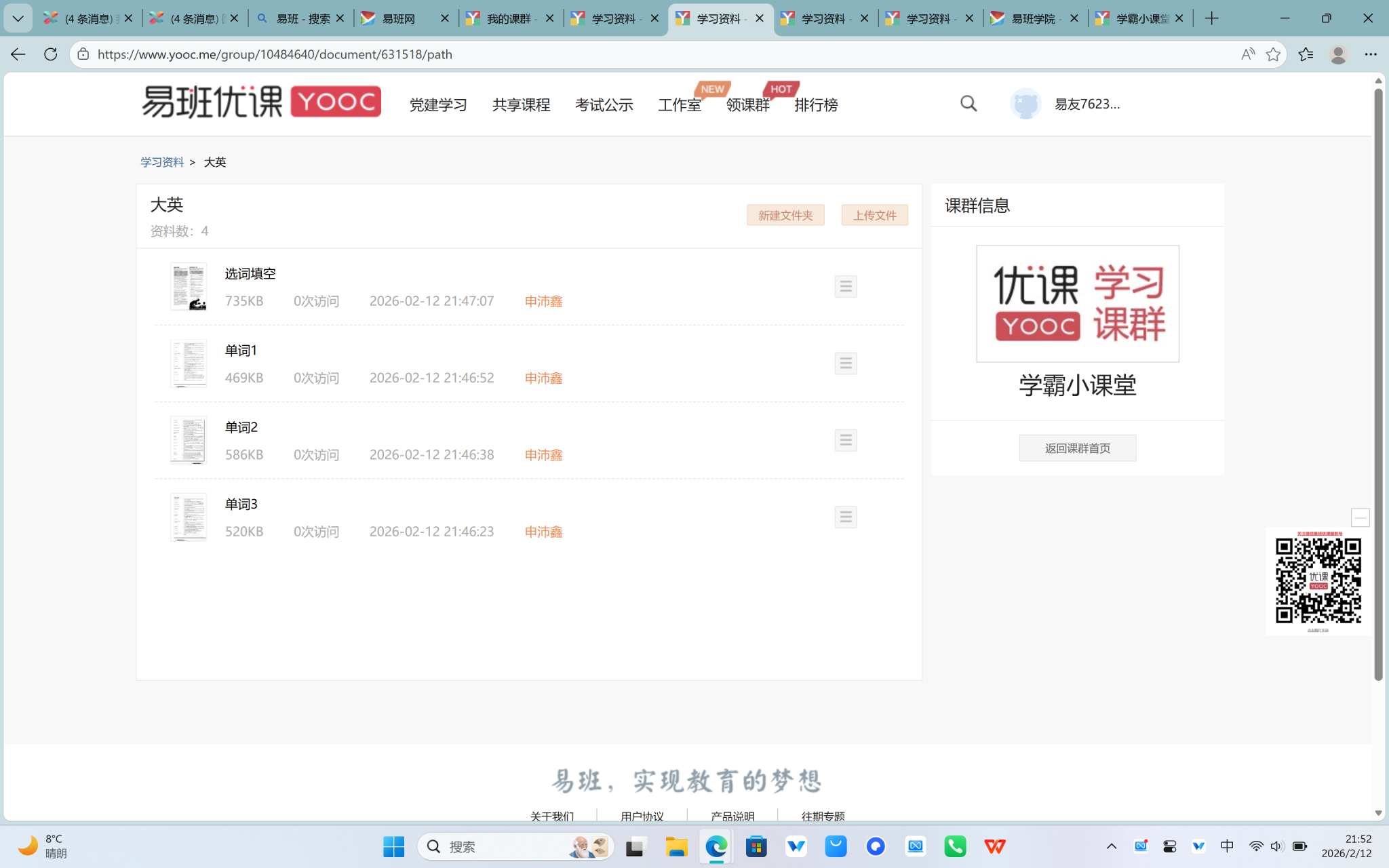
Task: Open the tab search dropdown arrow
Action: (x=18, y=18)
